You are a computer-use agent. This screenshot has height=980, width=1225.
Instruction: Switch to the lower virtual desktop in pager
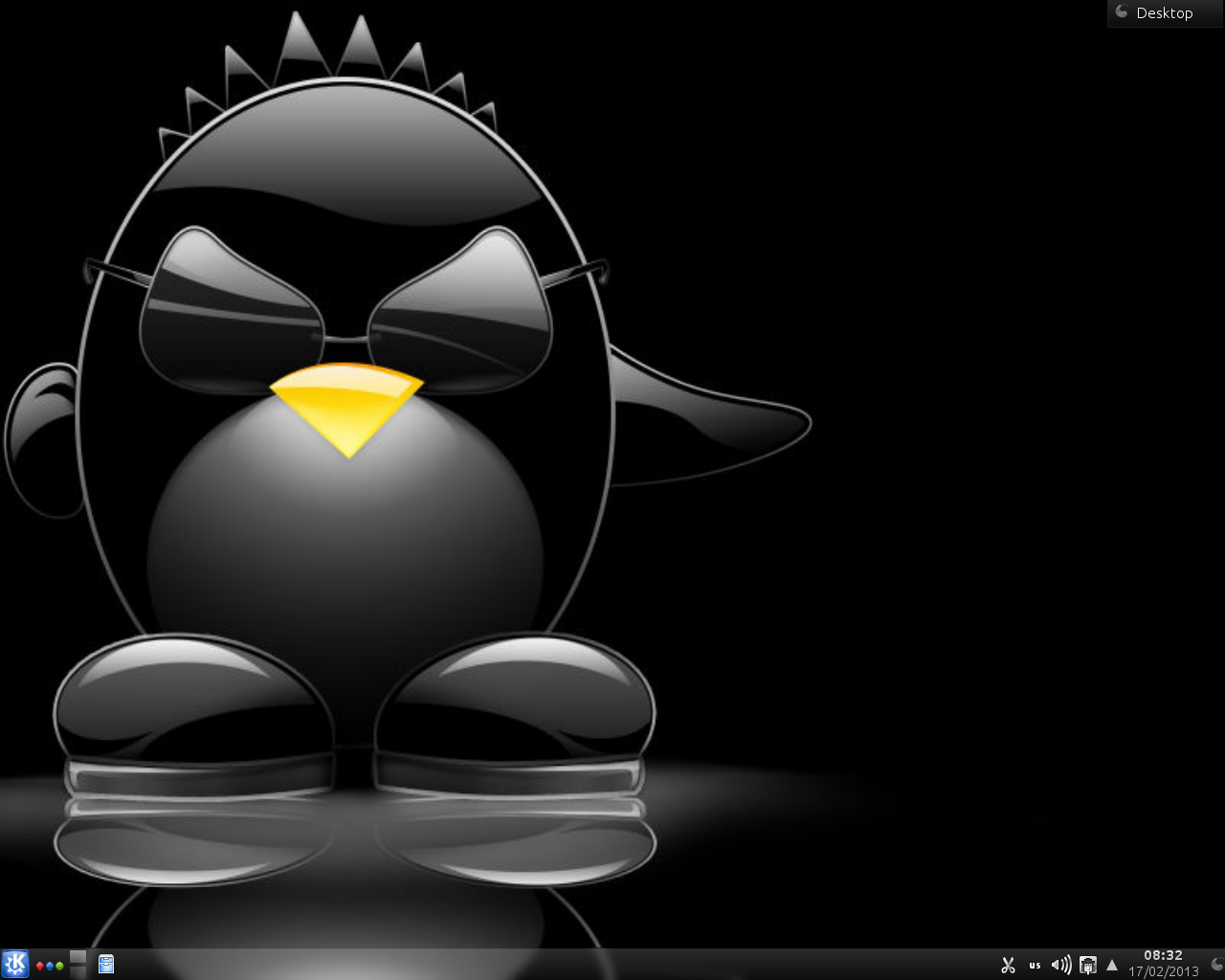[78, 971]
